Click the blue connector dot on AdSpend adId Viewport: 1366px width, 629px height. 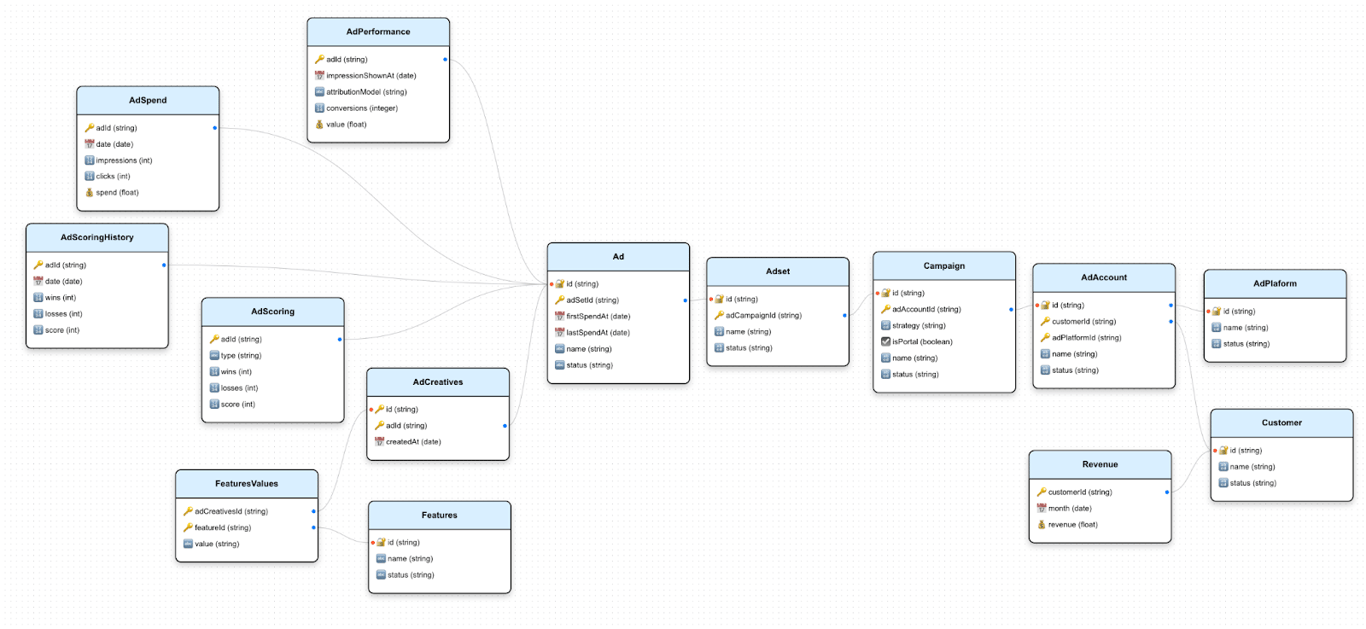click(x=215, y=128)
